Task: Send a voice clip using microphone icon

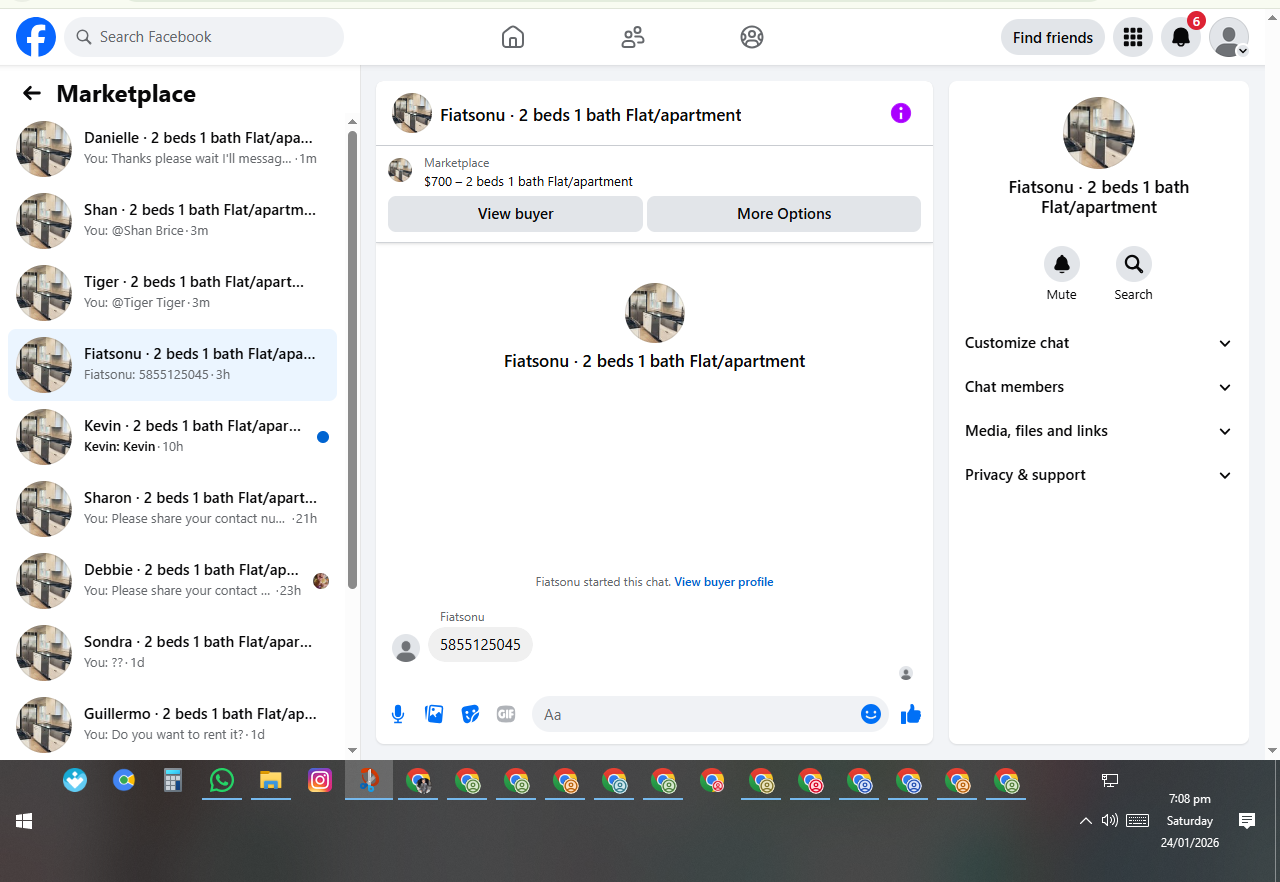Action: click(398, 714)
